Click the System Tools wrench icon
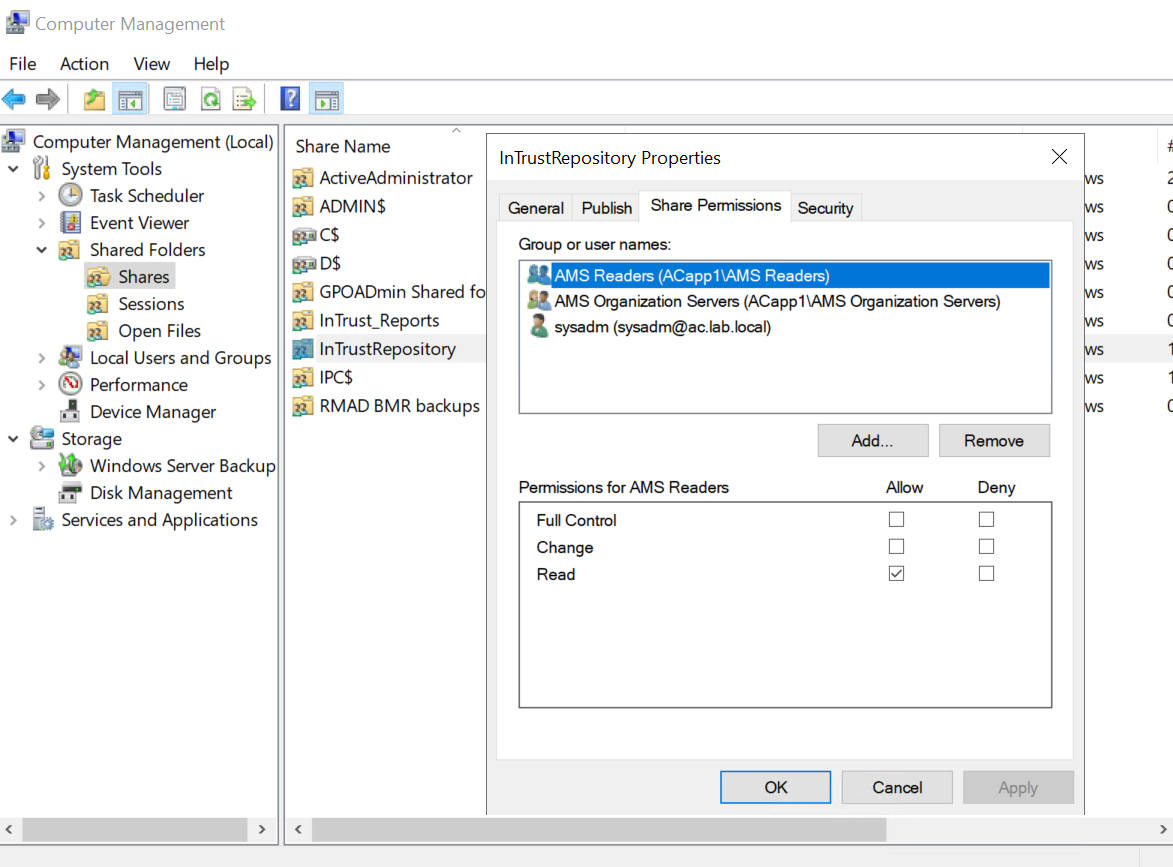 [42, 168]
